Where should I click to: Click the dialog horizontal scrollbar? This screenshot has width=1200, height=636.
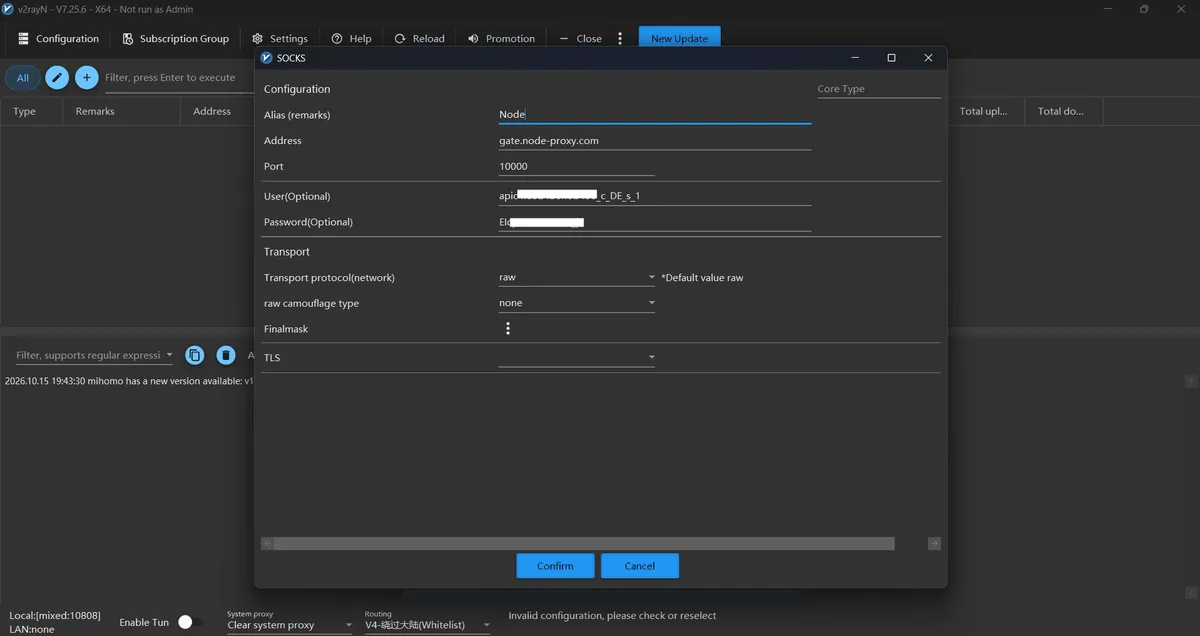click(x=584, y=544)
